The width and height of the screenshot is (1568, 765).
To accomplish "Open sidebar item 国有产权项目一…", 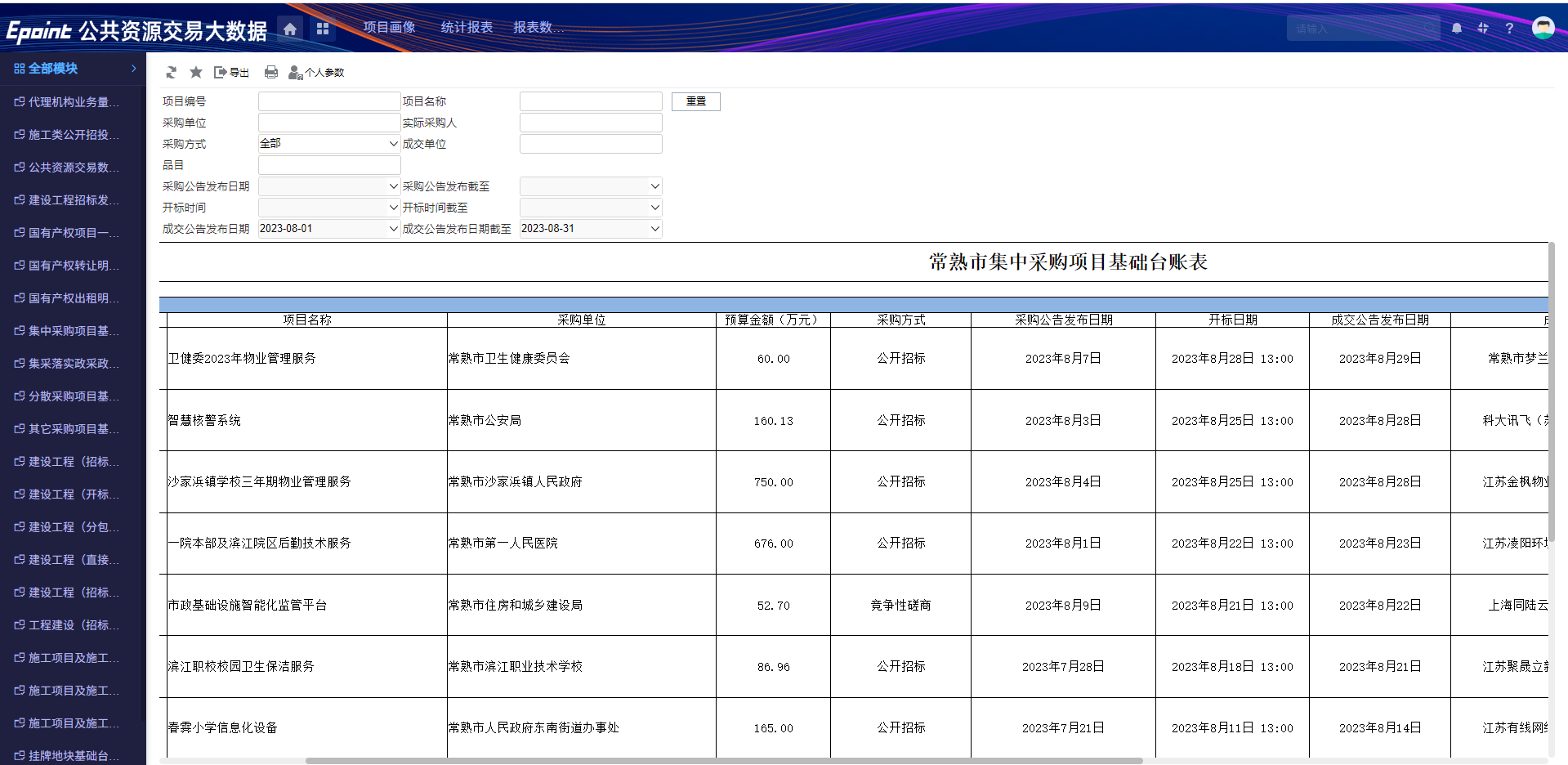I will [x=73, y=233].
